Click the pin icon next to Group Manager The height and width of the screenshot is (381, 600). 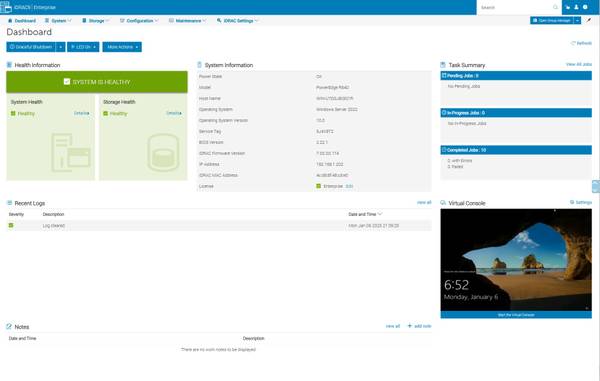(589, 20)
